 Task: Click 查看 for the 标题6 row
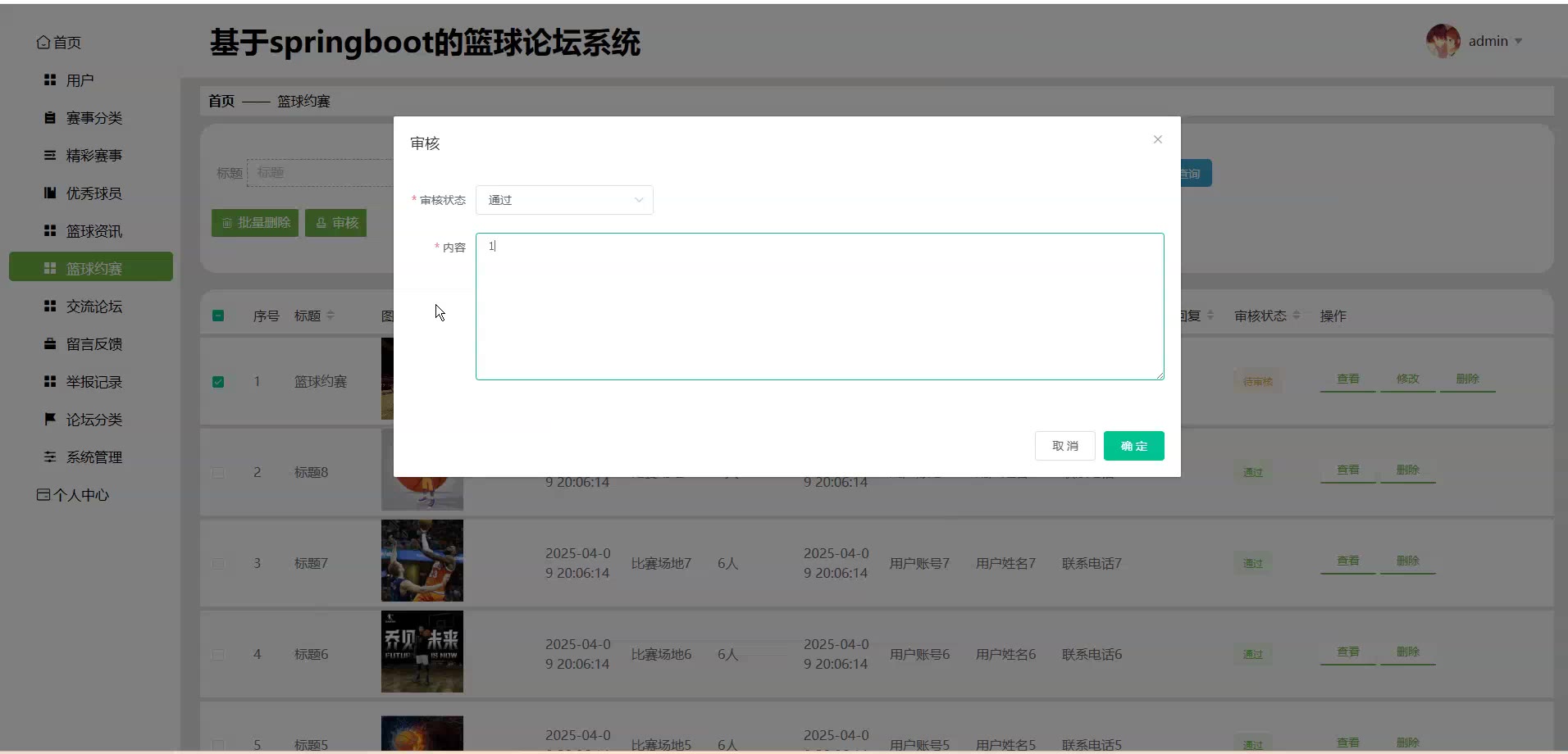coord(1348,652)
